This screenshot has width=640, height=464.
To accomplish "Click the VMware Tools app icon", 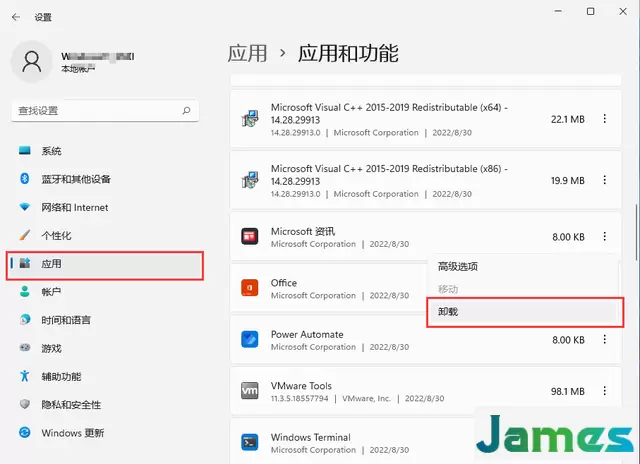I will point(249,391).
